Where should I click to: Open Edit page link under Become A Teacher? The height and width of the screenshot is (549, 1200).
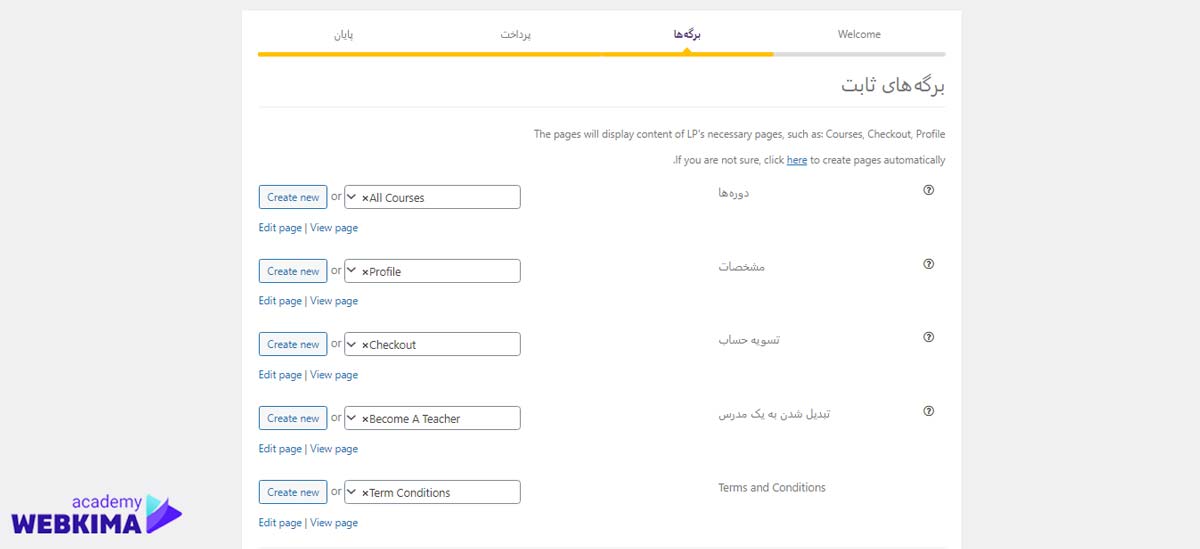point(280,449)
